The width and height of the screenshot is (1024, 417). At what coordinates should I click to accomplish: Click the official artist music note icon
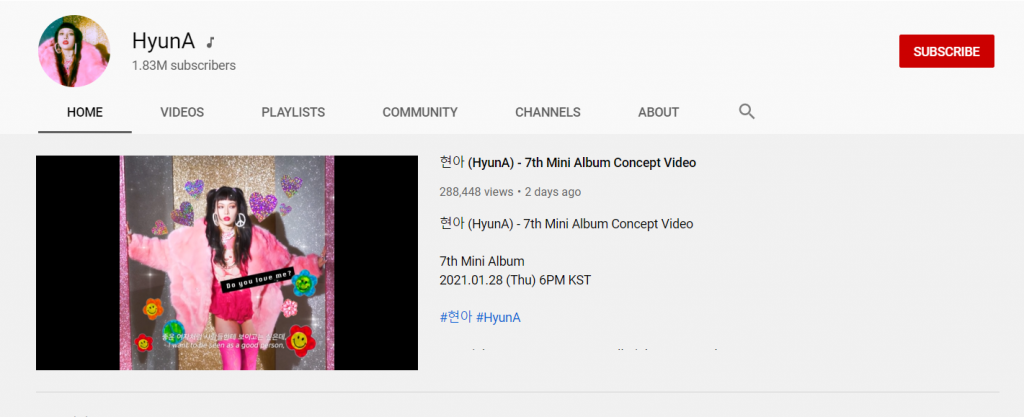click(210, 42)
